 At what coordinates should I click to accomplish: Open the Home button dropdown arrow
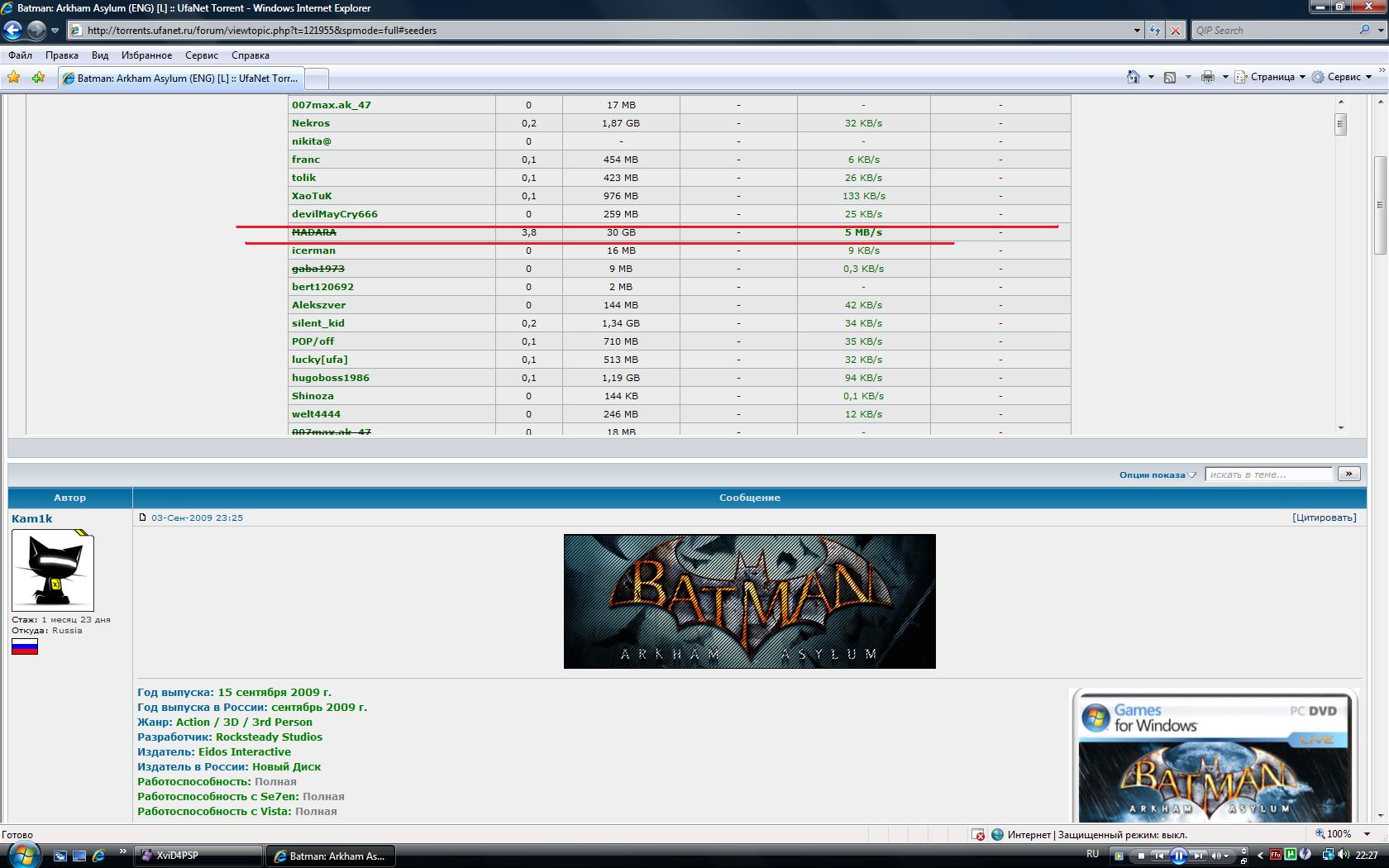1151,77
